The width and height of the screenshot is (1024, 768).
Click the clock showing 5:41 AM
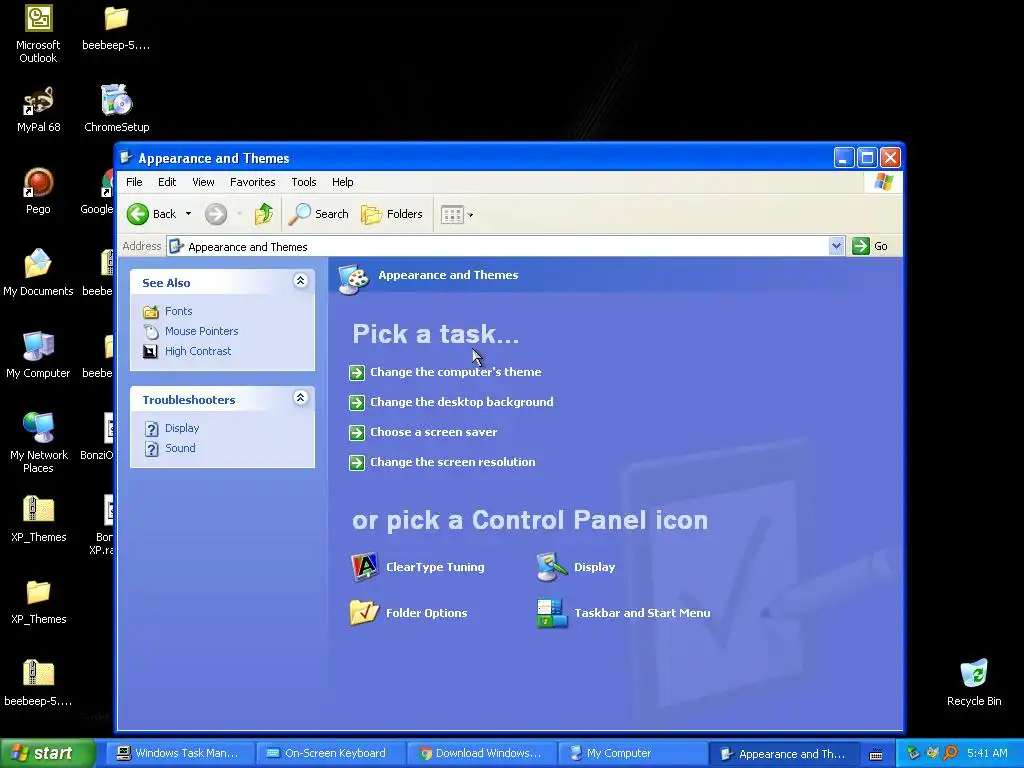point(987,754)
